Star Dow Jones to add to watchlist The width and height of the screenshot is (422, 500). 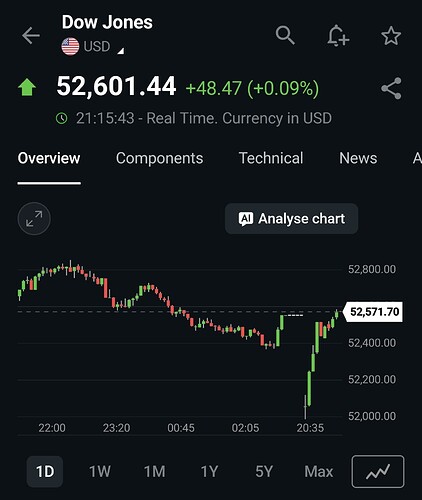(x=391, y=36)
